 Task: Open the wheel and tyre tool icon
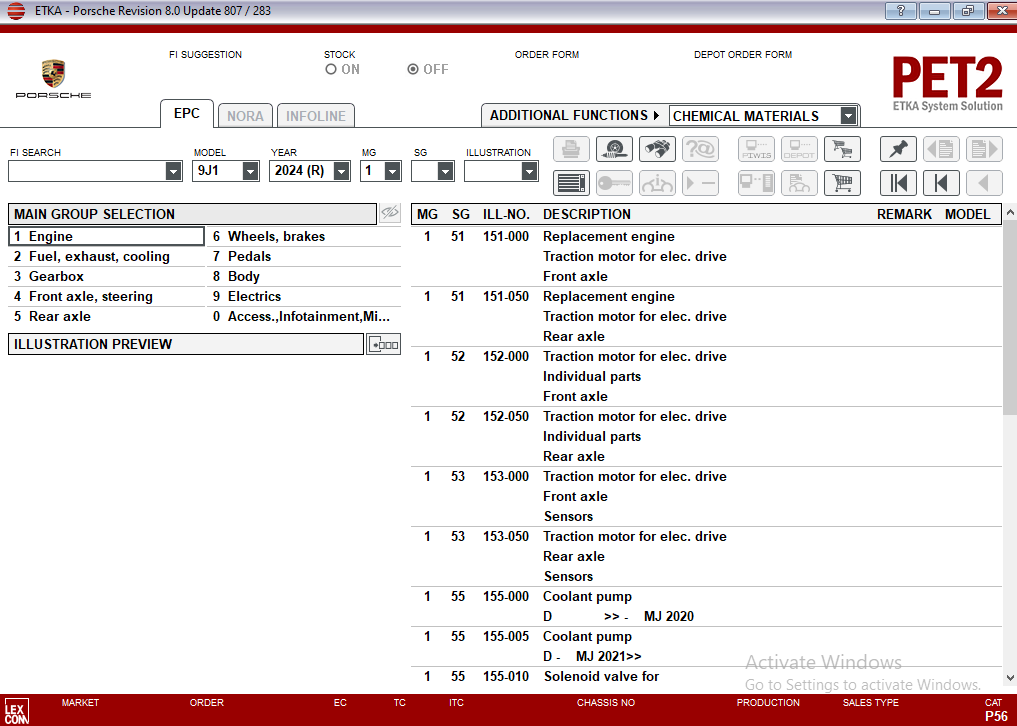pyautogui.click(x=614, y=149)
